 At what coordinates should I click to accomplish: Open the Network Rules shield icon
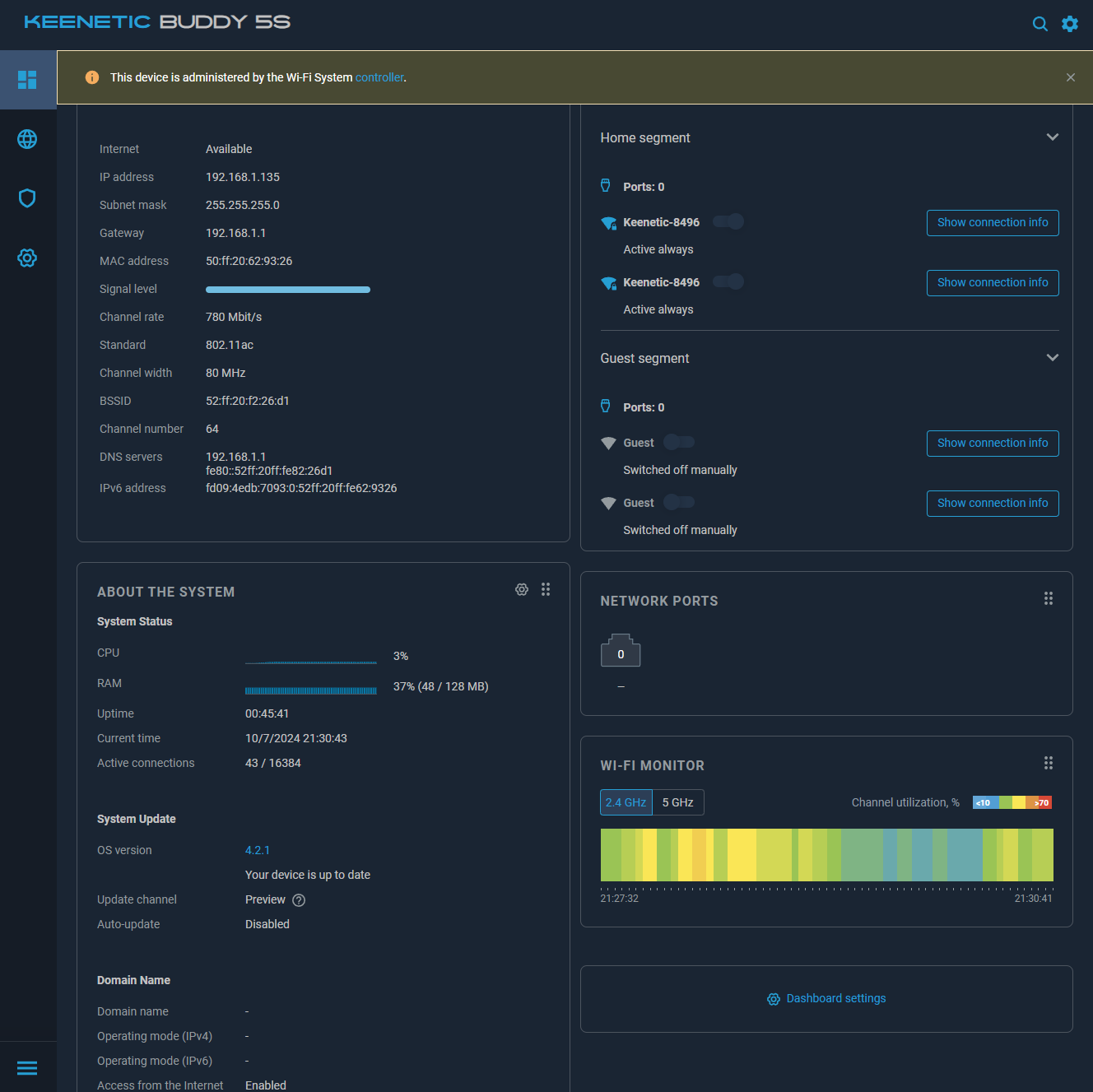[x=27, y=198]
